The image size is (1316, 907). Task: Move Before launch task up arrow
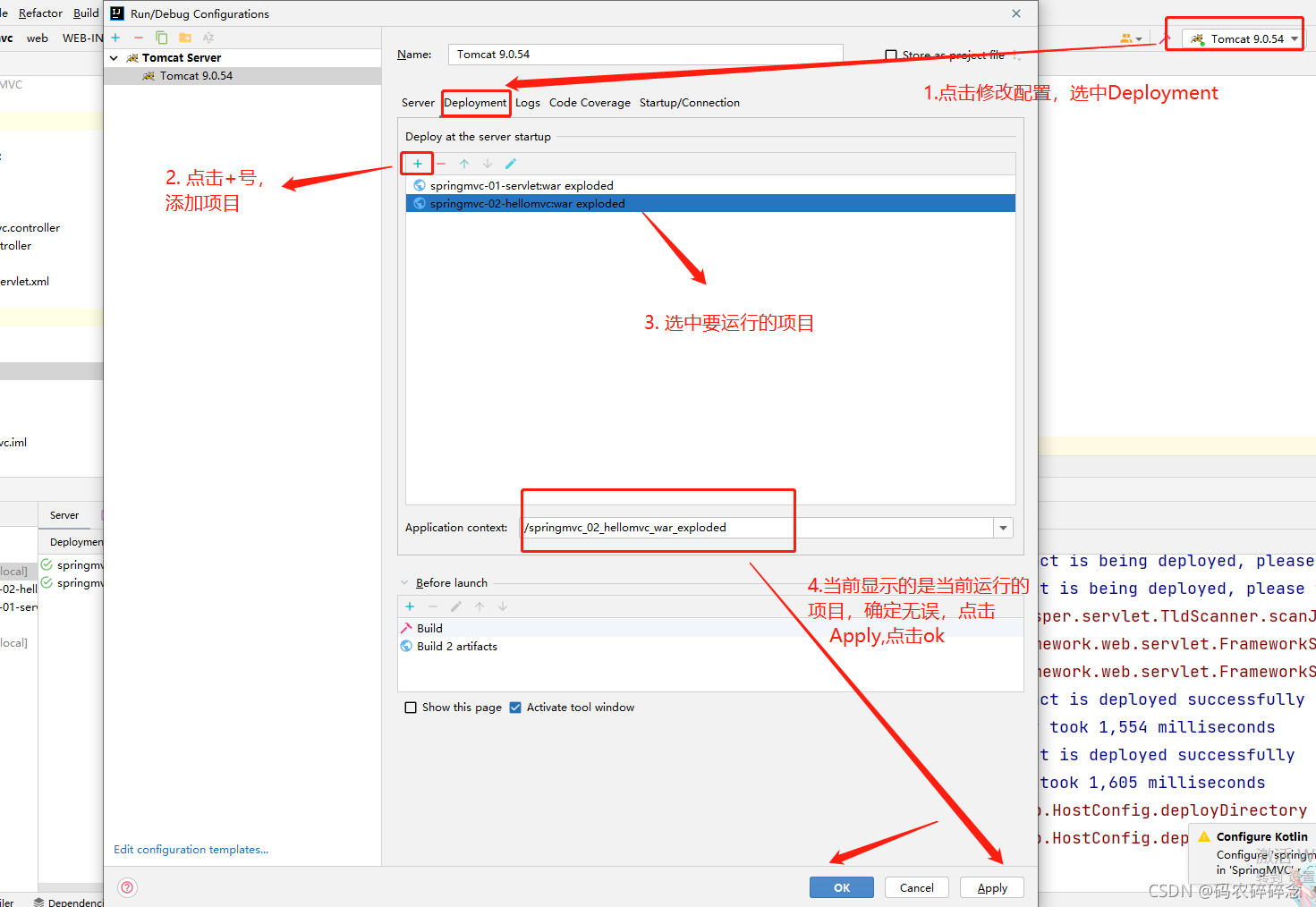[480, 606]
